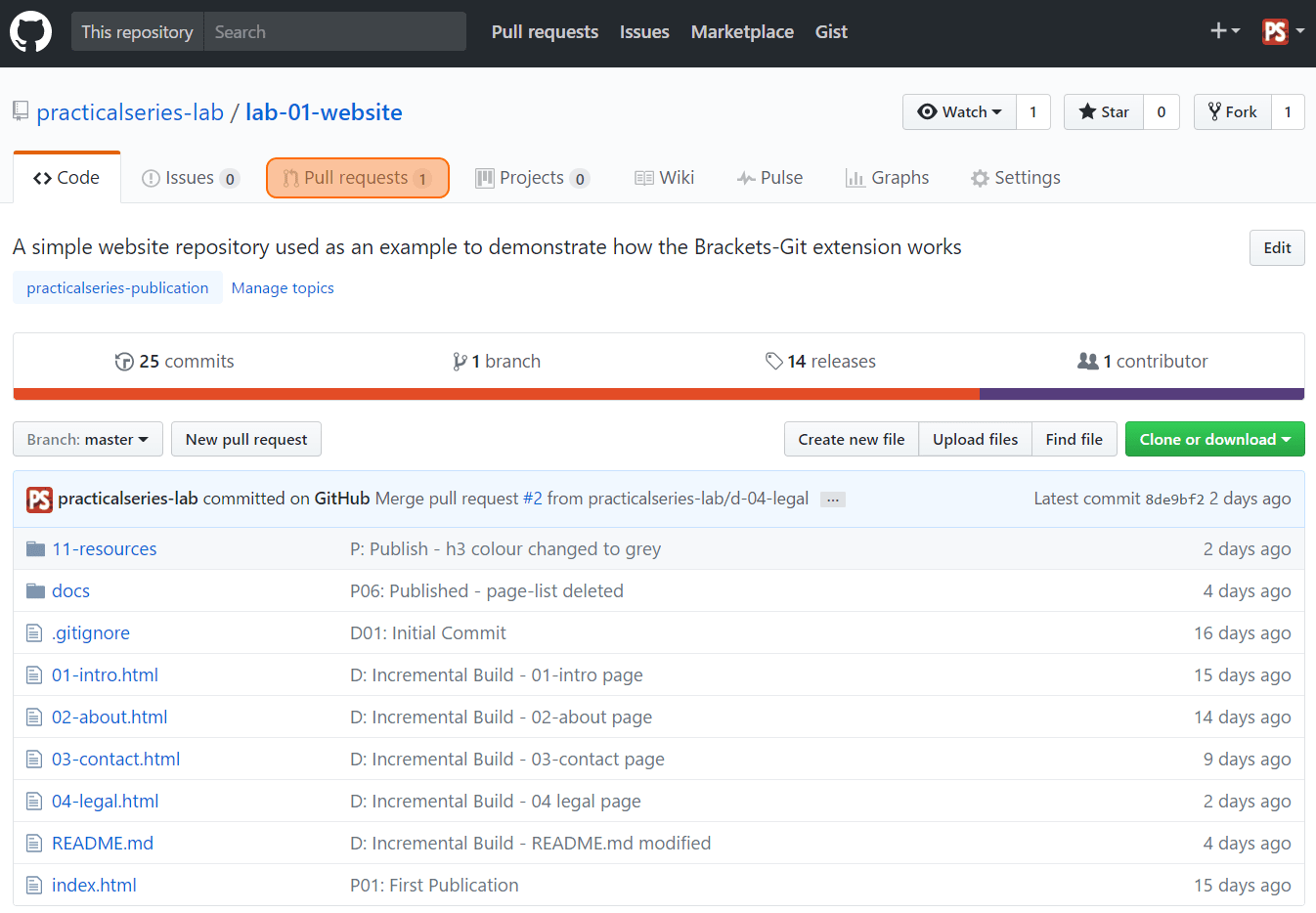Screen dimensions: 1316x913
Task: Open pull request #2 link in commit message
Action: (x=532, y=500)
